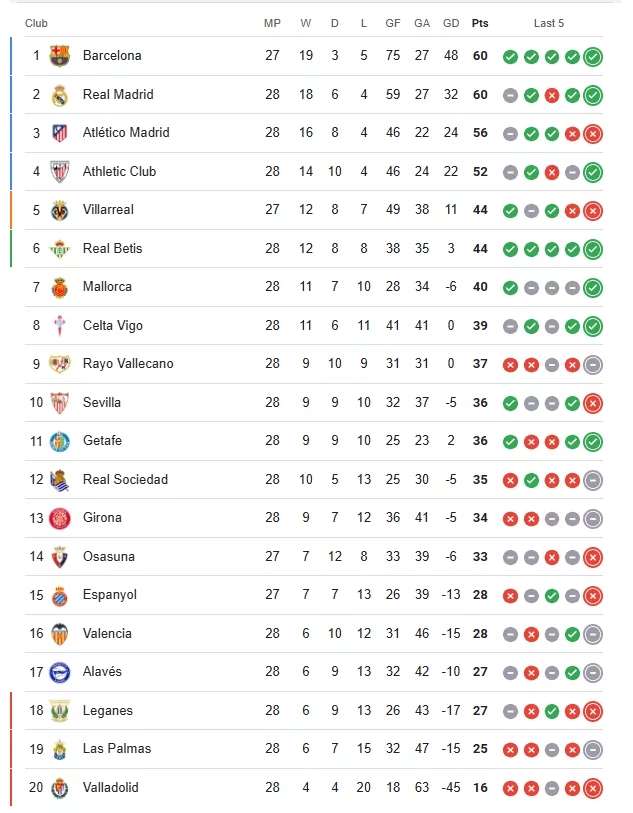Click Barcelona's most recent win indicator

[593, 57]
